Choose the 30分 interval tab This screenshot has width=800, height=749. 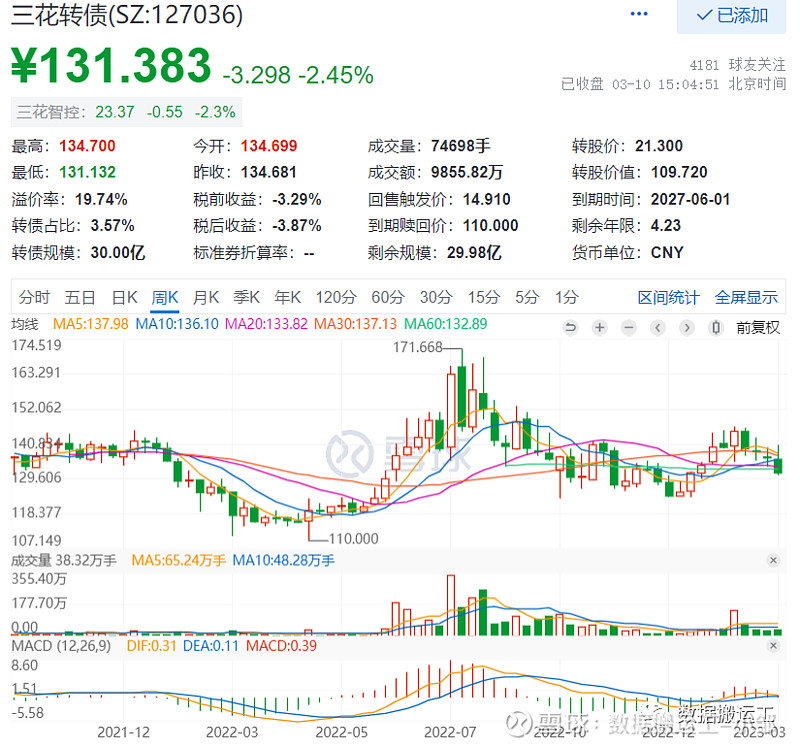pyautogui.click(x=436, y=297)
